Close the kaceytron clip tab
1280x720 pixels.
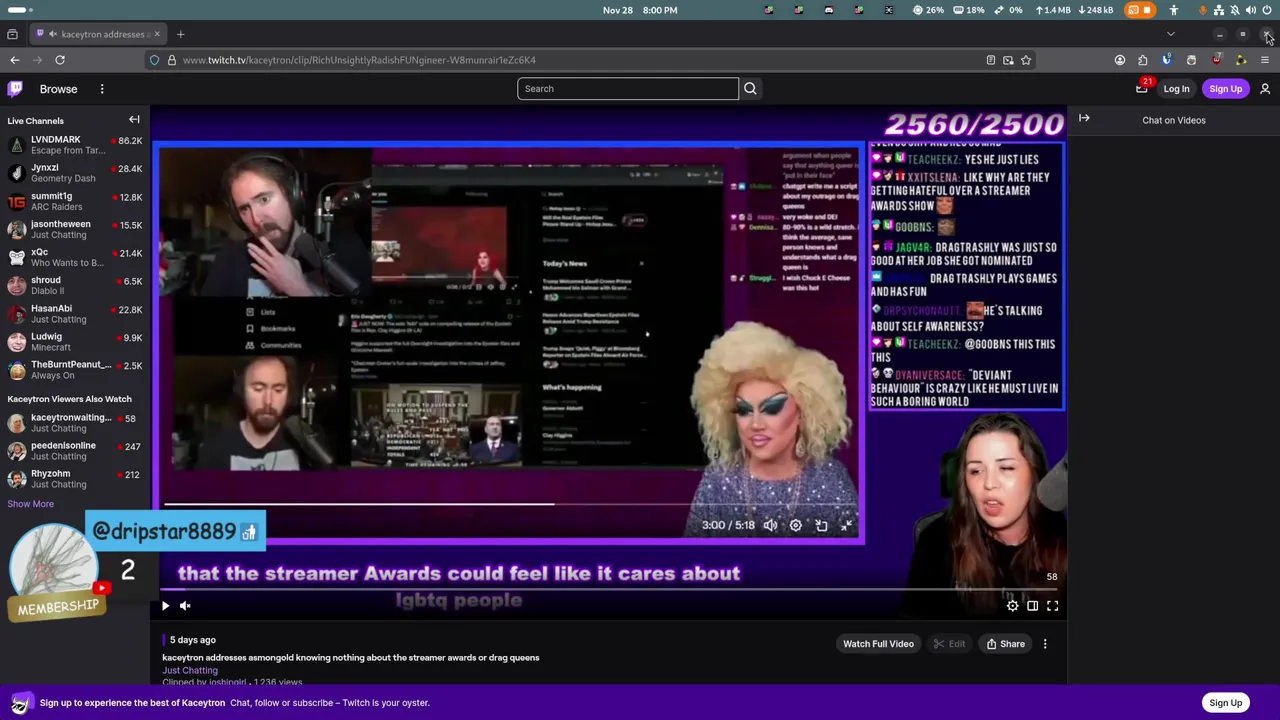coord(157,34)
